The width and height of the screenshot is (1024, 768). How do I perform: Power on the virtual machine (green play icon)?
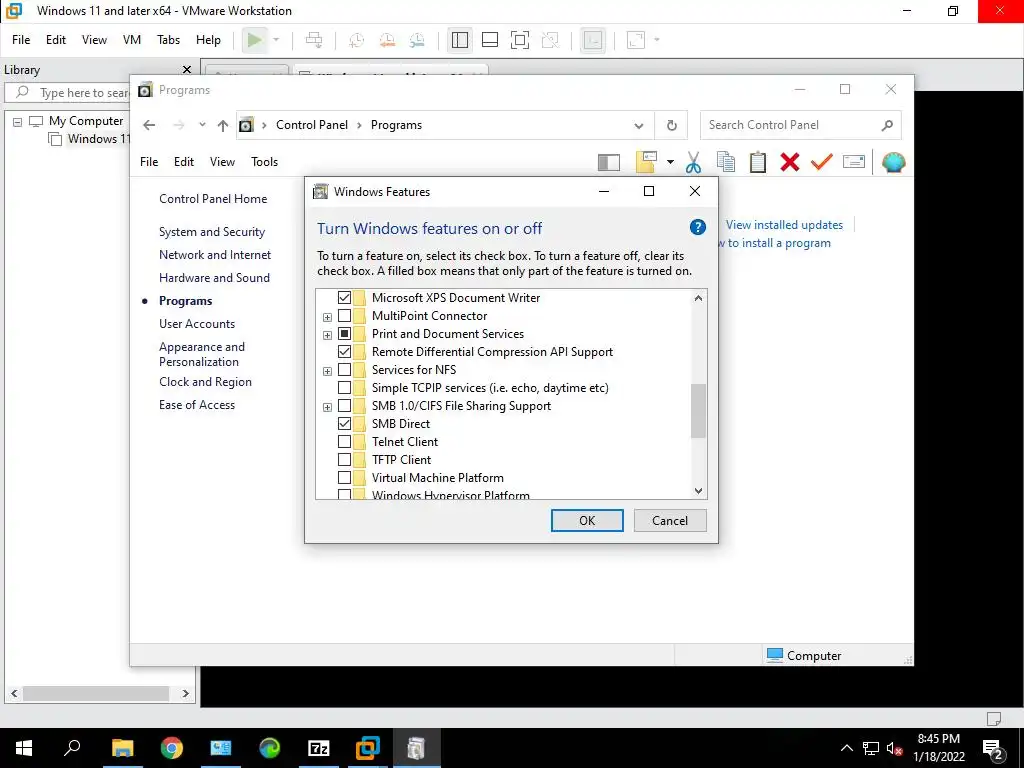pyautogui.click(x=255, y=40)
